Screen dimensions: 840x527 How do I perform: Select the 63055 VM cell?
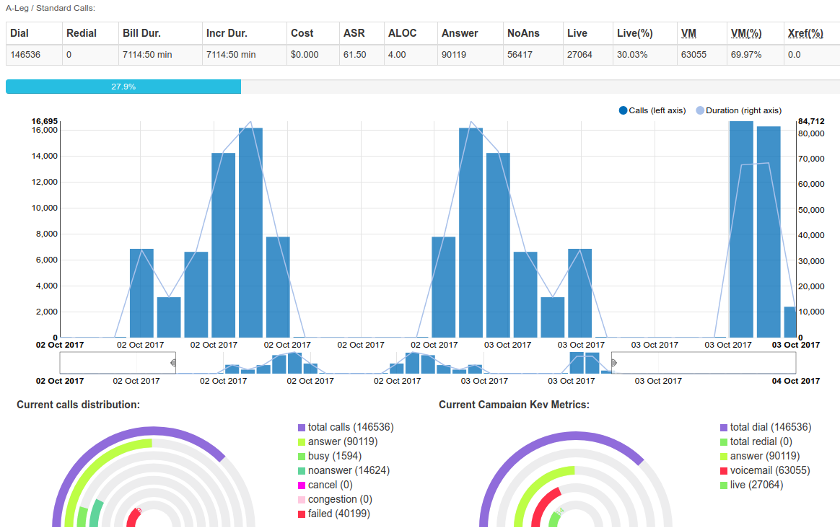click(x=702, y=55)
